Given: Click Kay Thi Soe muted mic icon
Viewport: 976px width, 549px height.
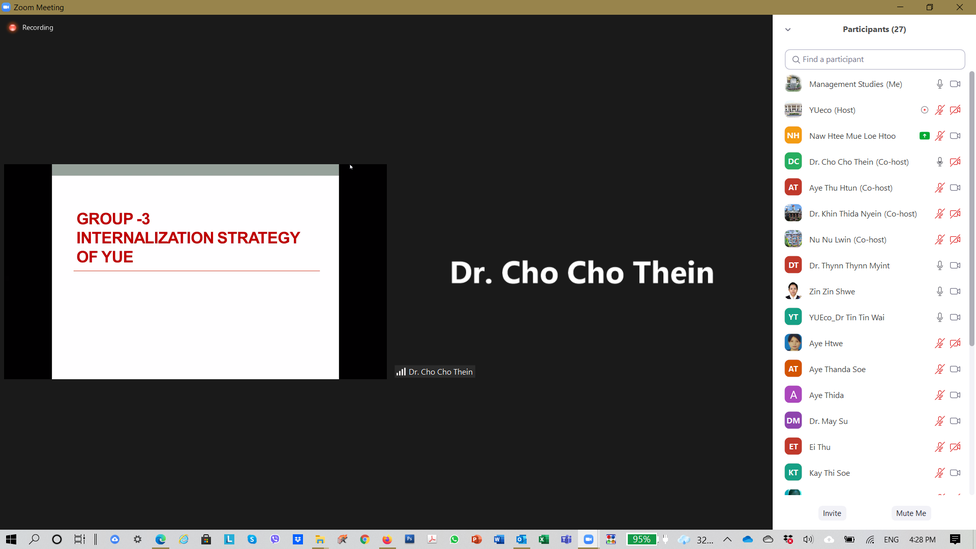Looking at the screenshot, I should (x=940, y=473).
